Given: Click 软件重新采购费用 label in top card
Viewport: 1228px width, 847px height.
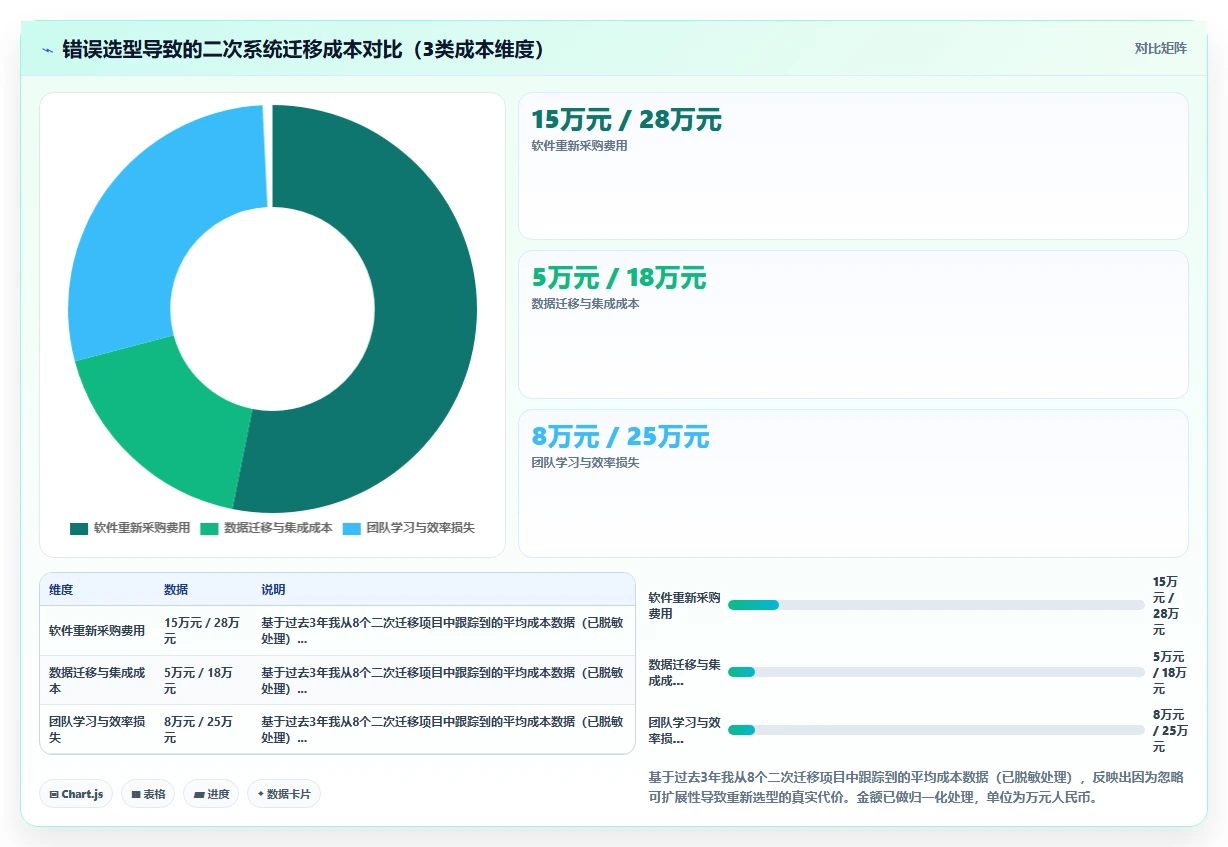Looking at the screenshot, I should pos(579,146).
